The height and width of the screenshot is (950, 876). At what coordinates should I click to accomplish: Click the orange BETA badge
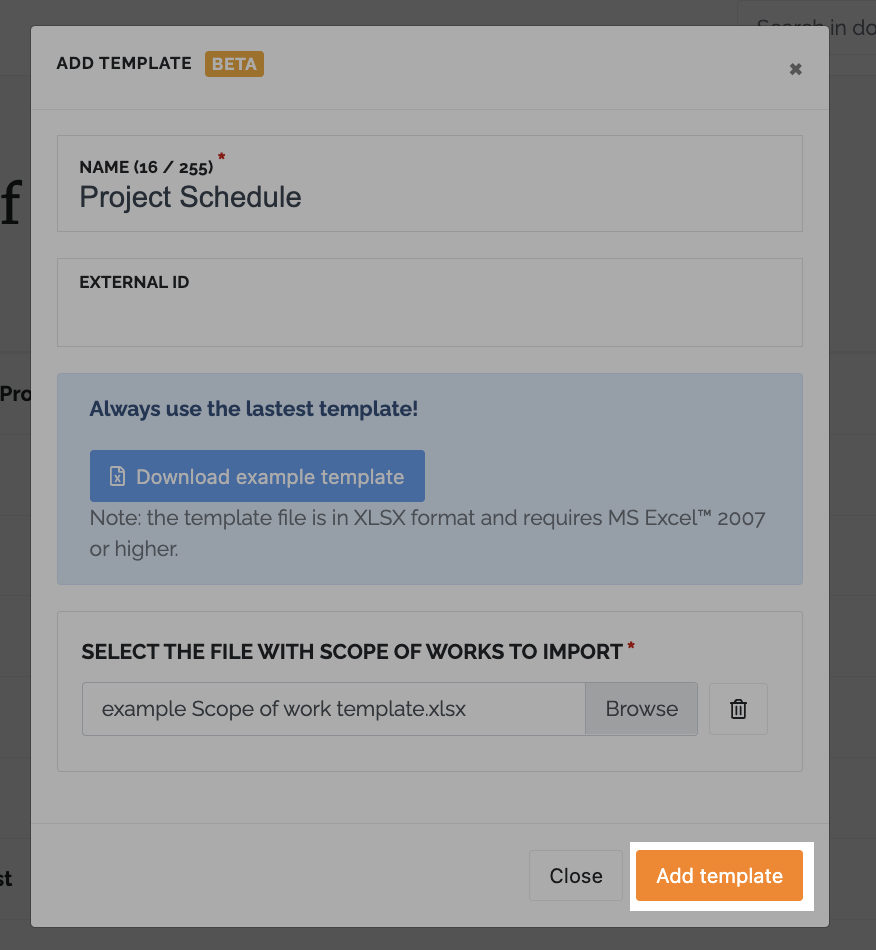click(x=234, y=64)
